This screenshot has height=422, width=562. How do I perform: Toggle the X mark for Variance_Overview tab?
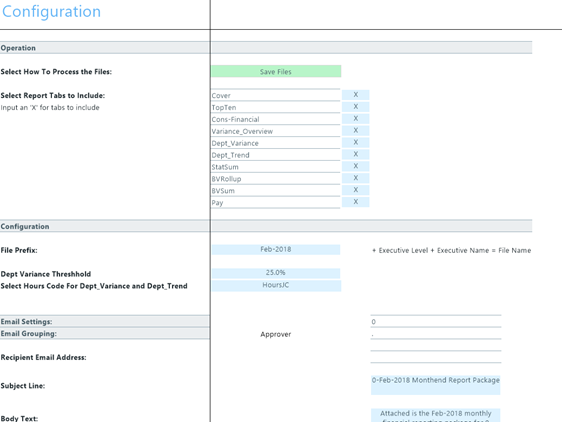(x=356, y=130)
